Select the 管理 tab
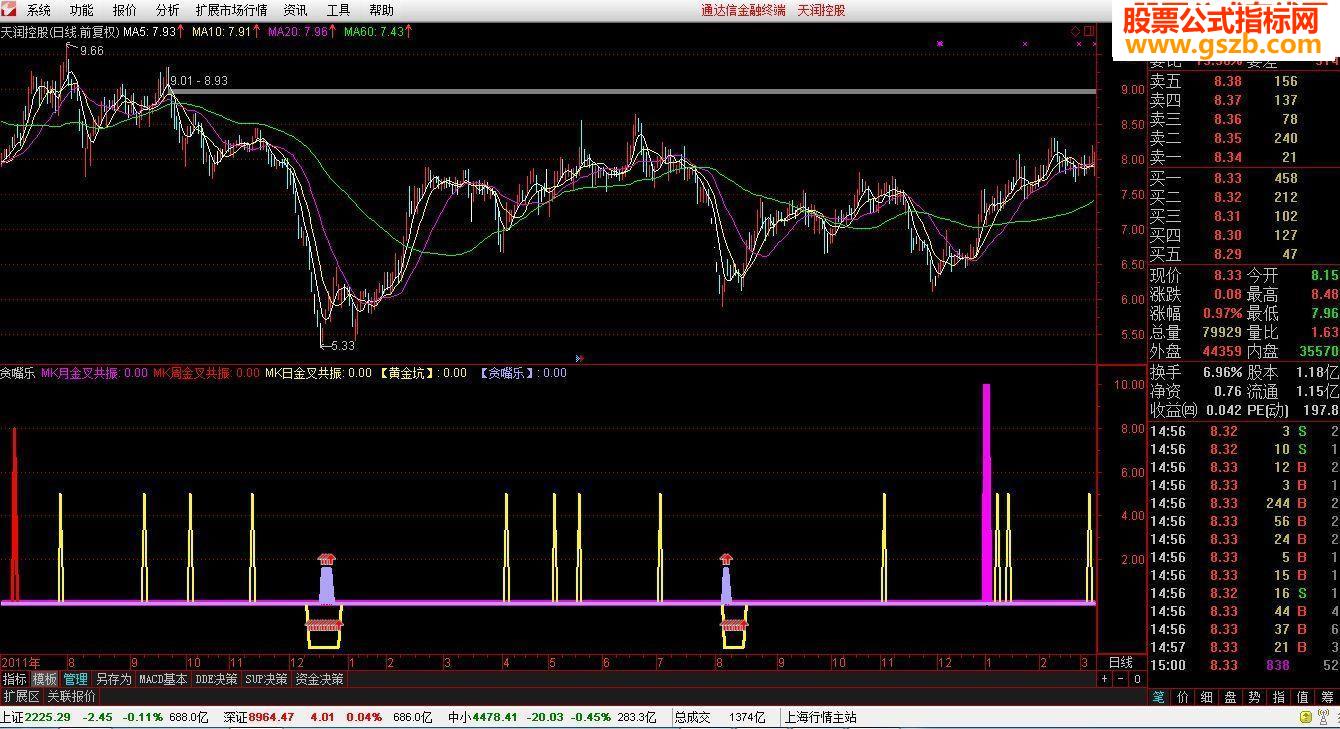This screenshot has width=1340, height=729. click(76, 679)
